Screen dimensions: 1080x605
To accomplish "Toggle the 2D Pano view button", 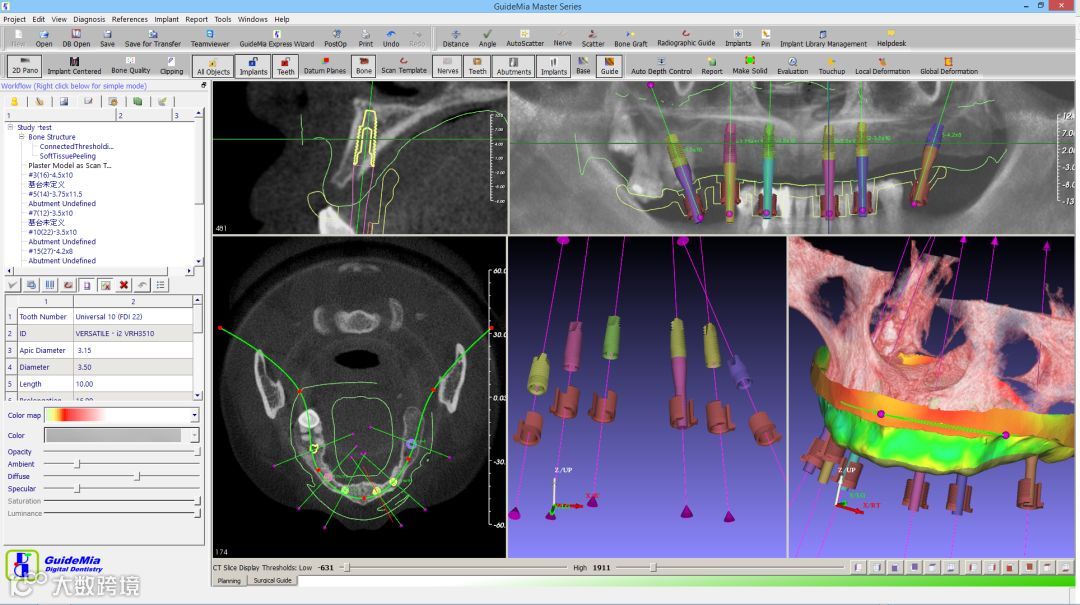I will click(x=25, y=66).
